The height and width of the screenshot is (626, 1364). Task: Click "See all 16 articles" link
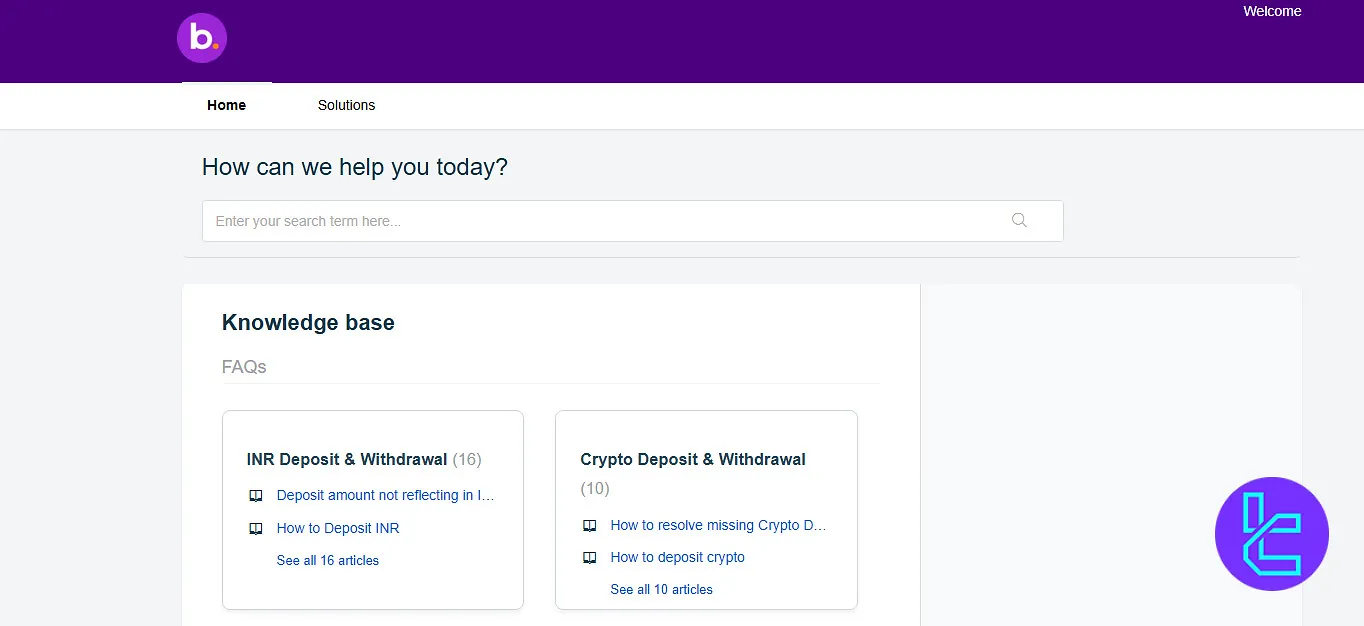pos(327,560)
